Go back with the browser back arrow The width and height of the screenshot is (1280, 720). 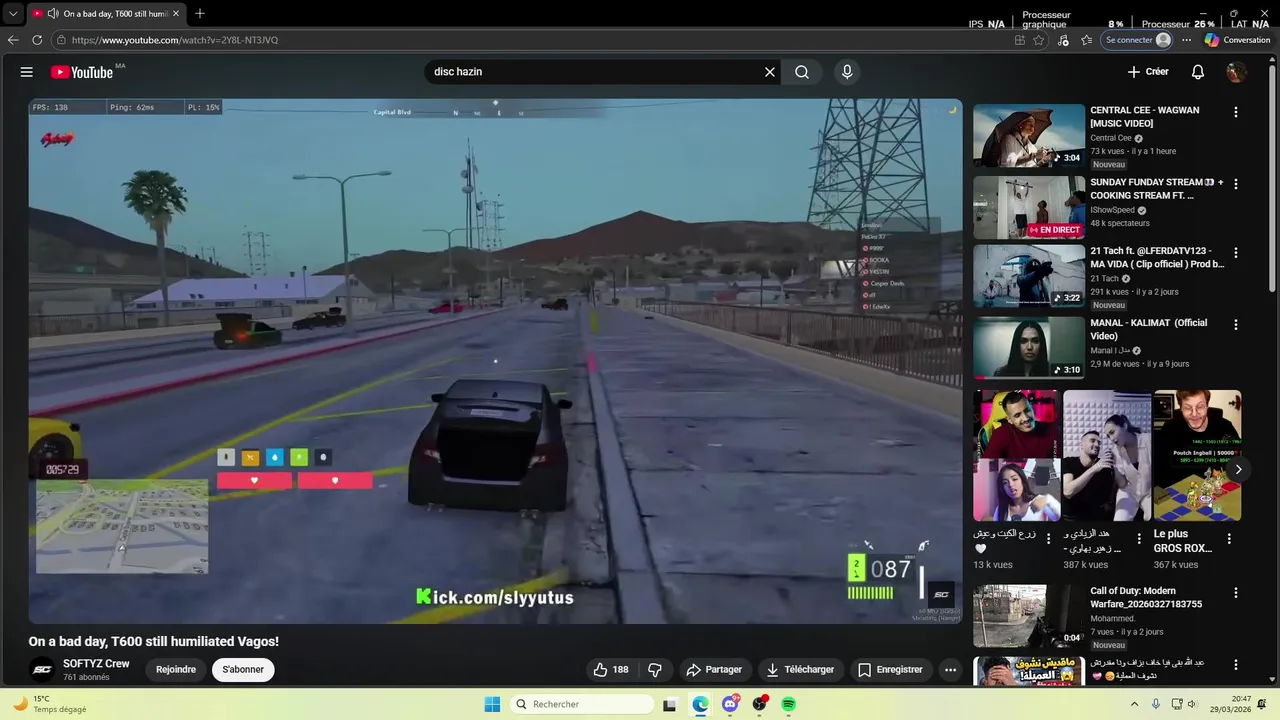13,40
